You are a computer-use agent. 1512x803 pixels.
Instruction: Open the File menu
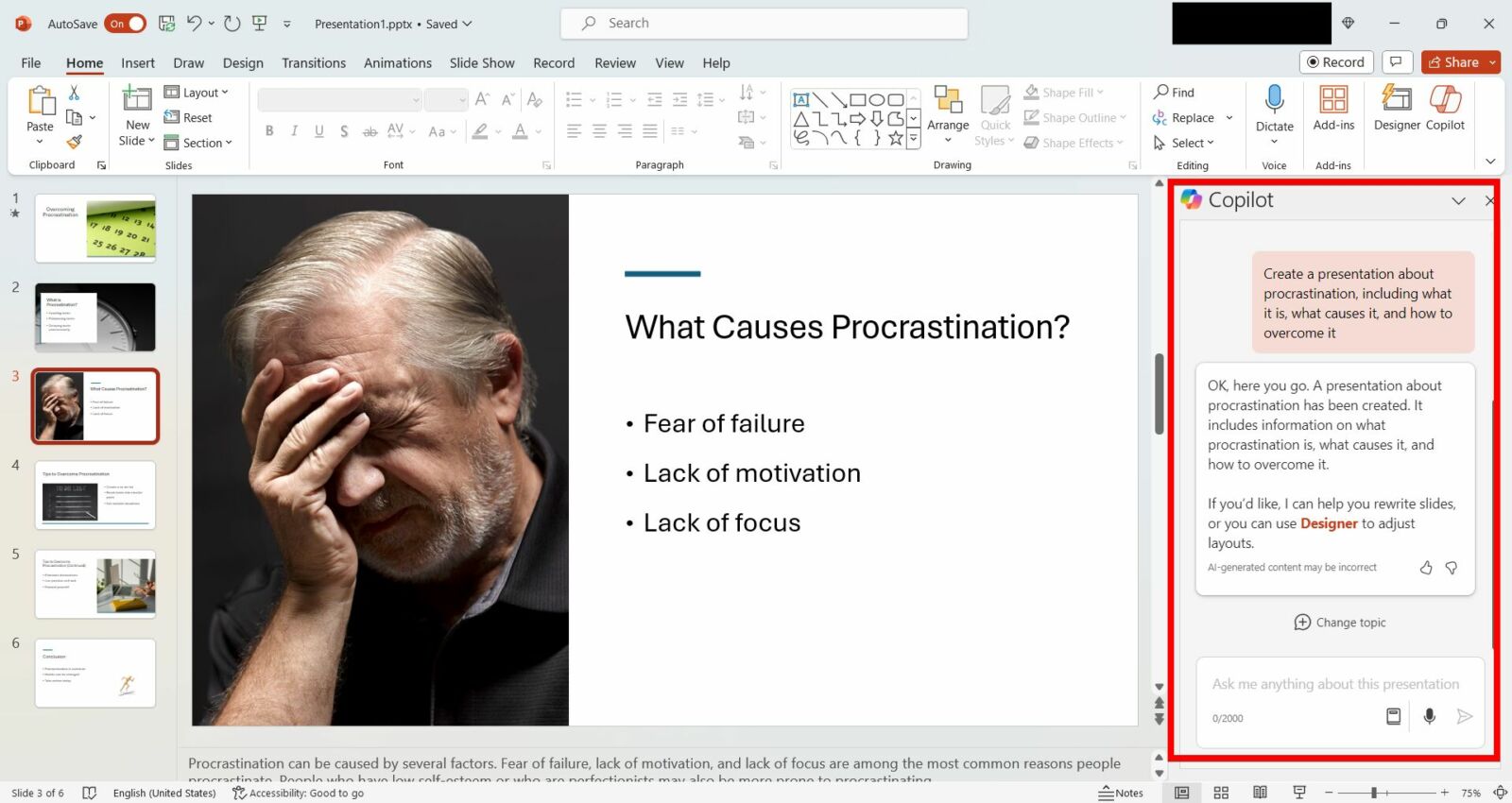pos(31,62)
